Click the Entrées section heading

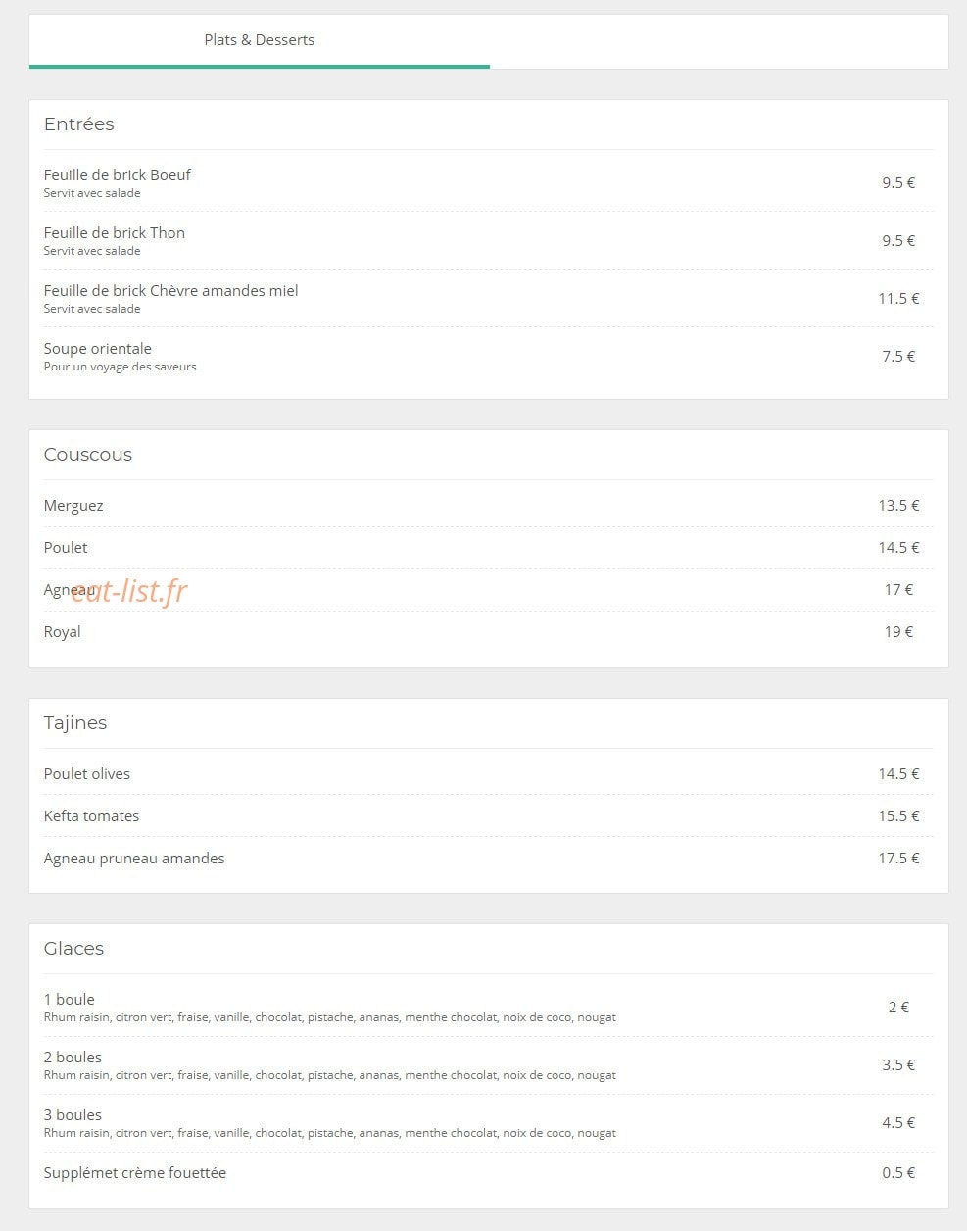(79, 124)
